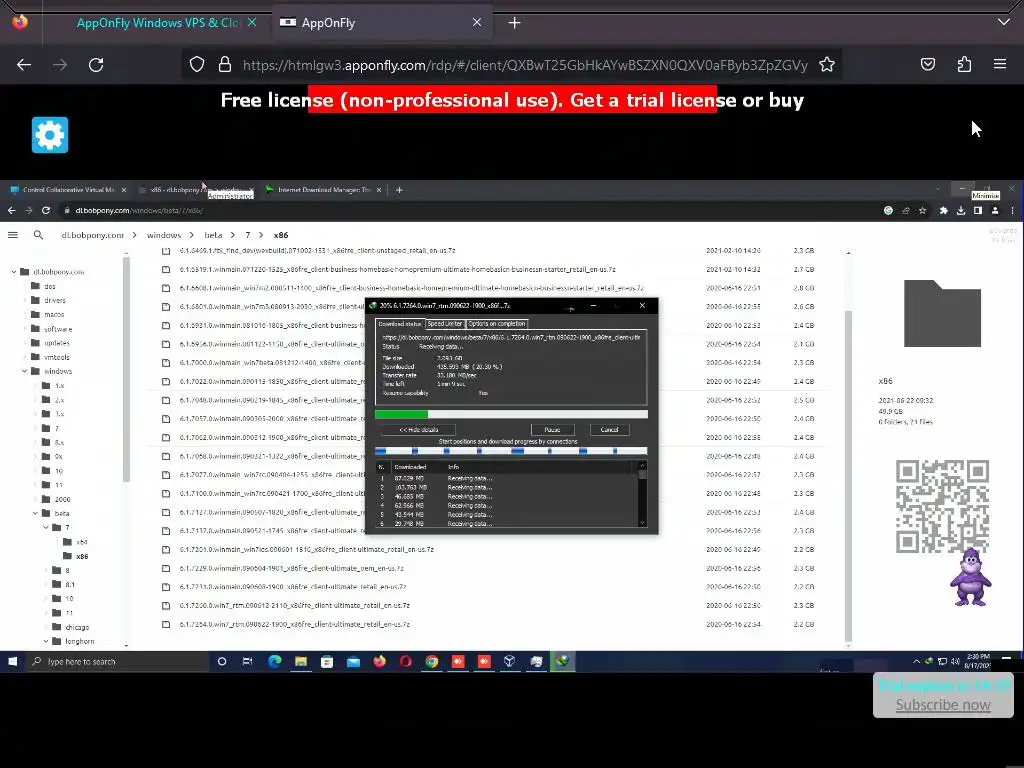Open the 6.1.7229.0.winmain ultimate oem file

(291, 568)
